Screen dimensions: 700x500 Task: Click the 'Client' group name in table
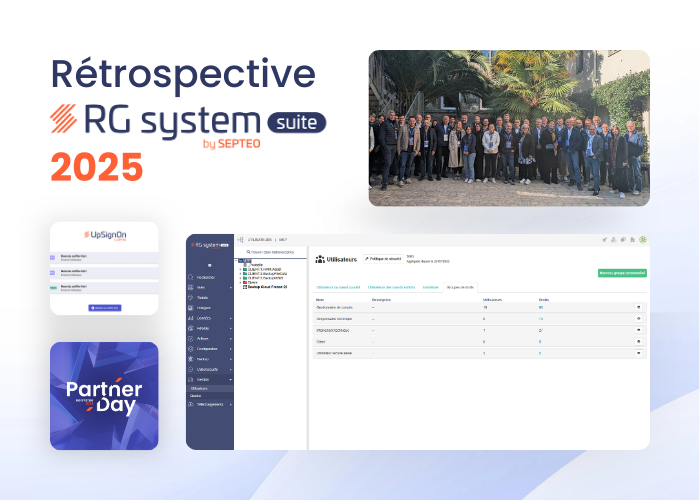[321, 342]
